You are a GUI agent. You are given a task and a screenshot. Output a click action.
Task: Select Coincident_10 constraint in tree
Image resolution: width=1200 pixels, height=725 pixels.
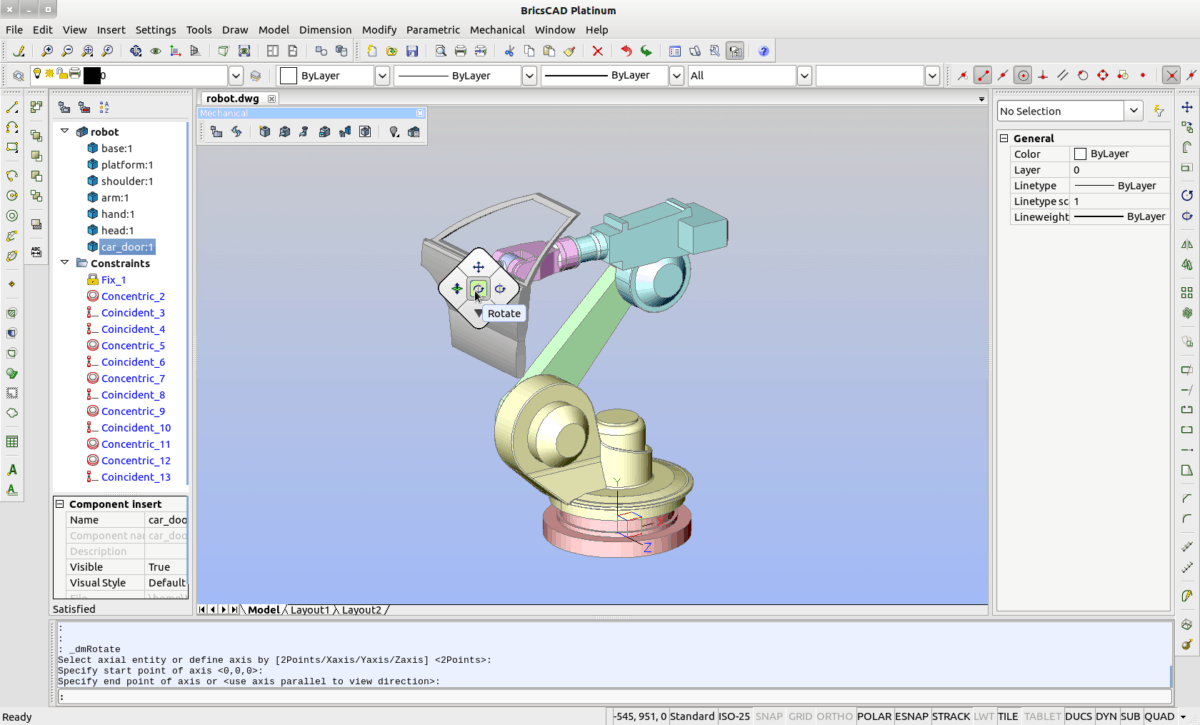point(136,427)
